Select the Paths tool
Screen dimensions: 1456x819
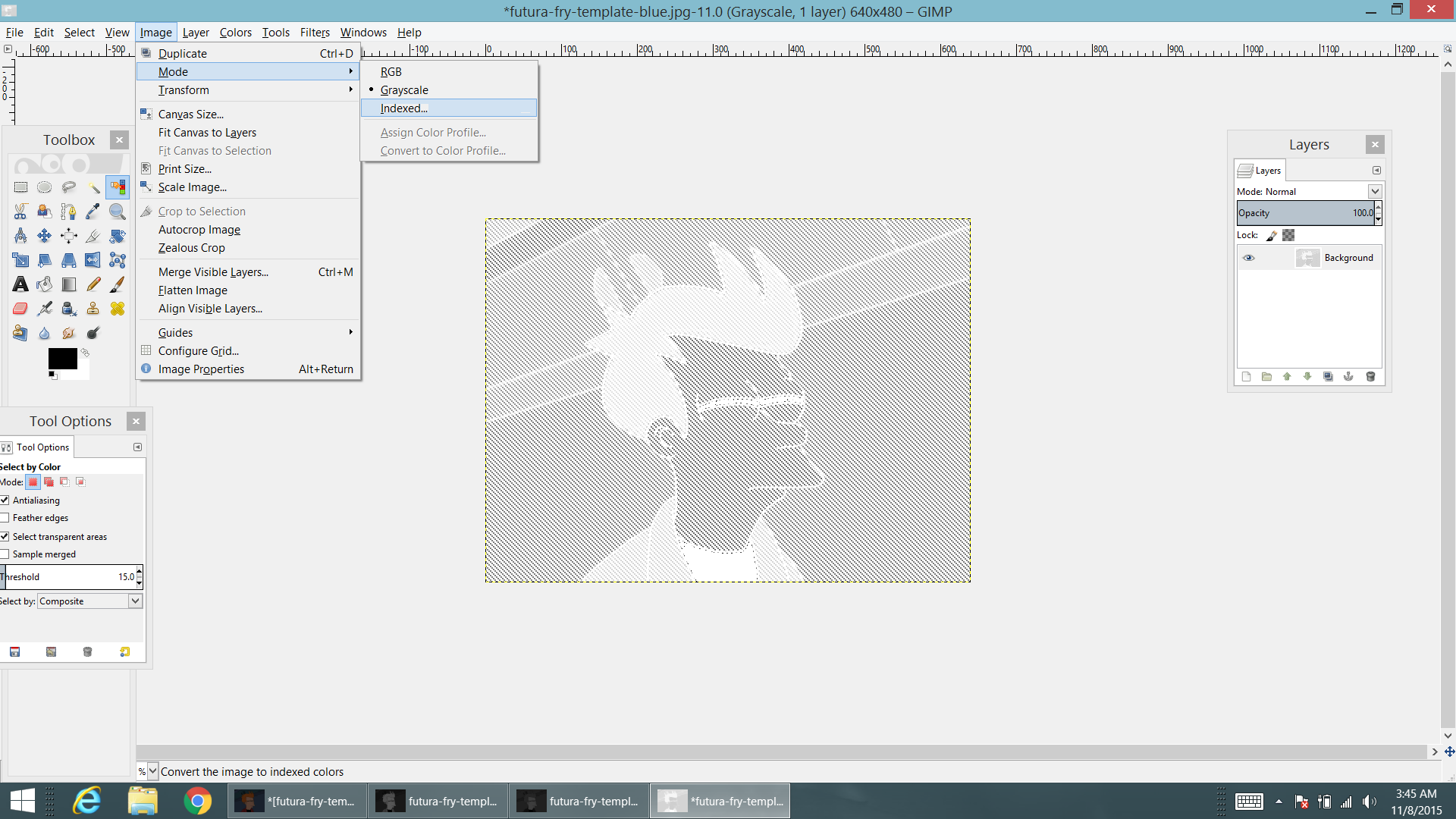[69, 212]
